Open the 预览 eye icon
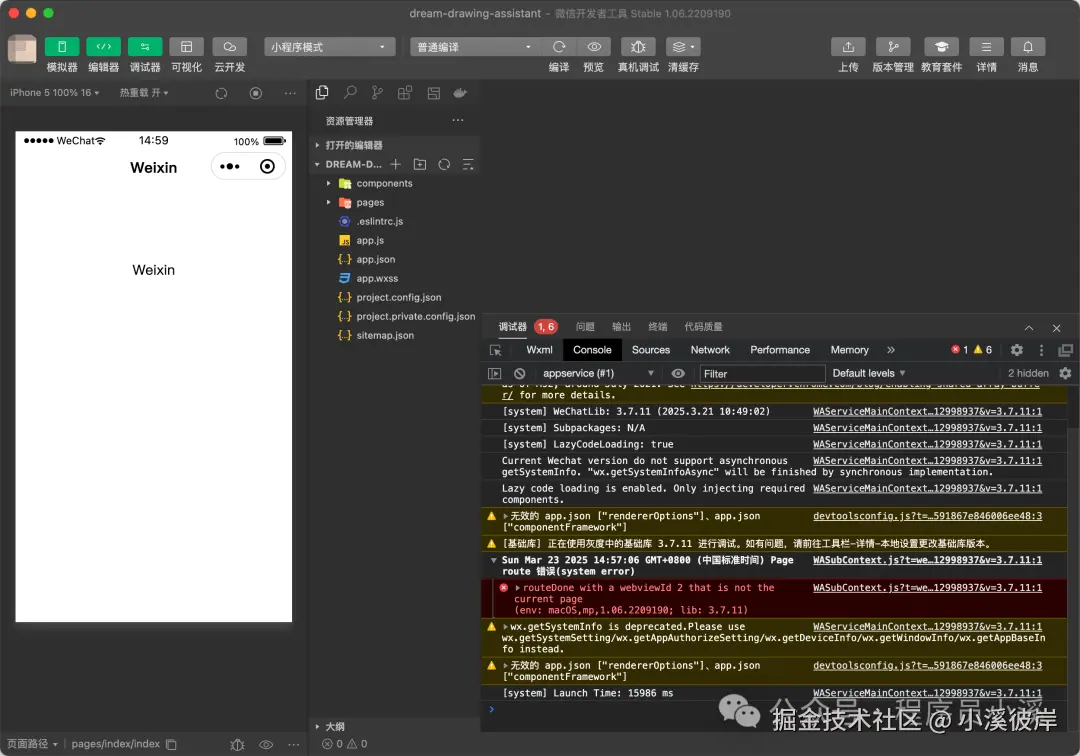This screenshot has width=1080, height=756. (x=594, y=47)
